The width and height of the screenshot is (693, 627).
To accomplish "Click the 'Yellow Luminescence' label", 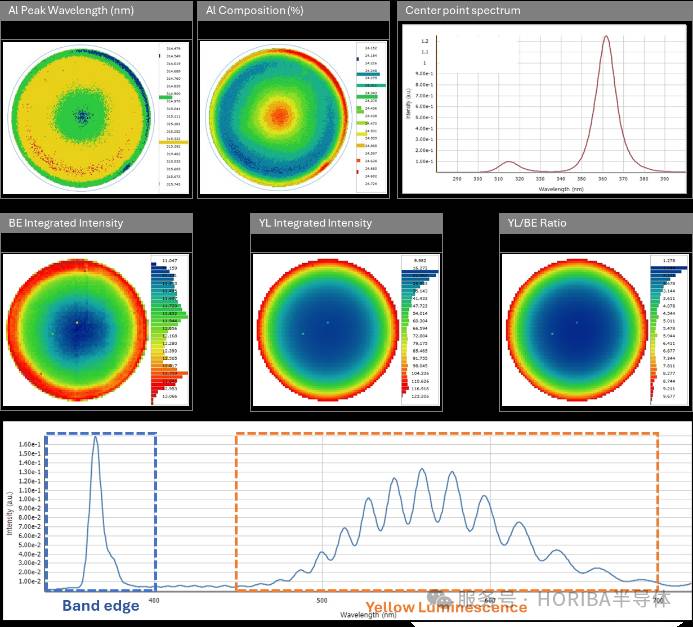I will [x=445, y=607].
